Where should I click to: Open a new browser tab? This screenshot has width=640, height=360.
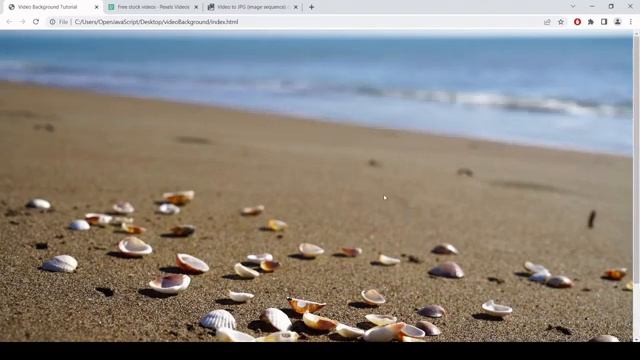click(311, 7)
